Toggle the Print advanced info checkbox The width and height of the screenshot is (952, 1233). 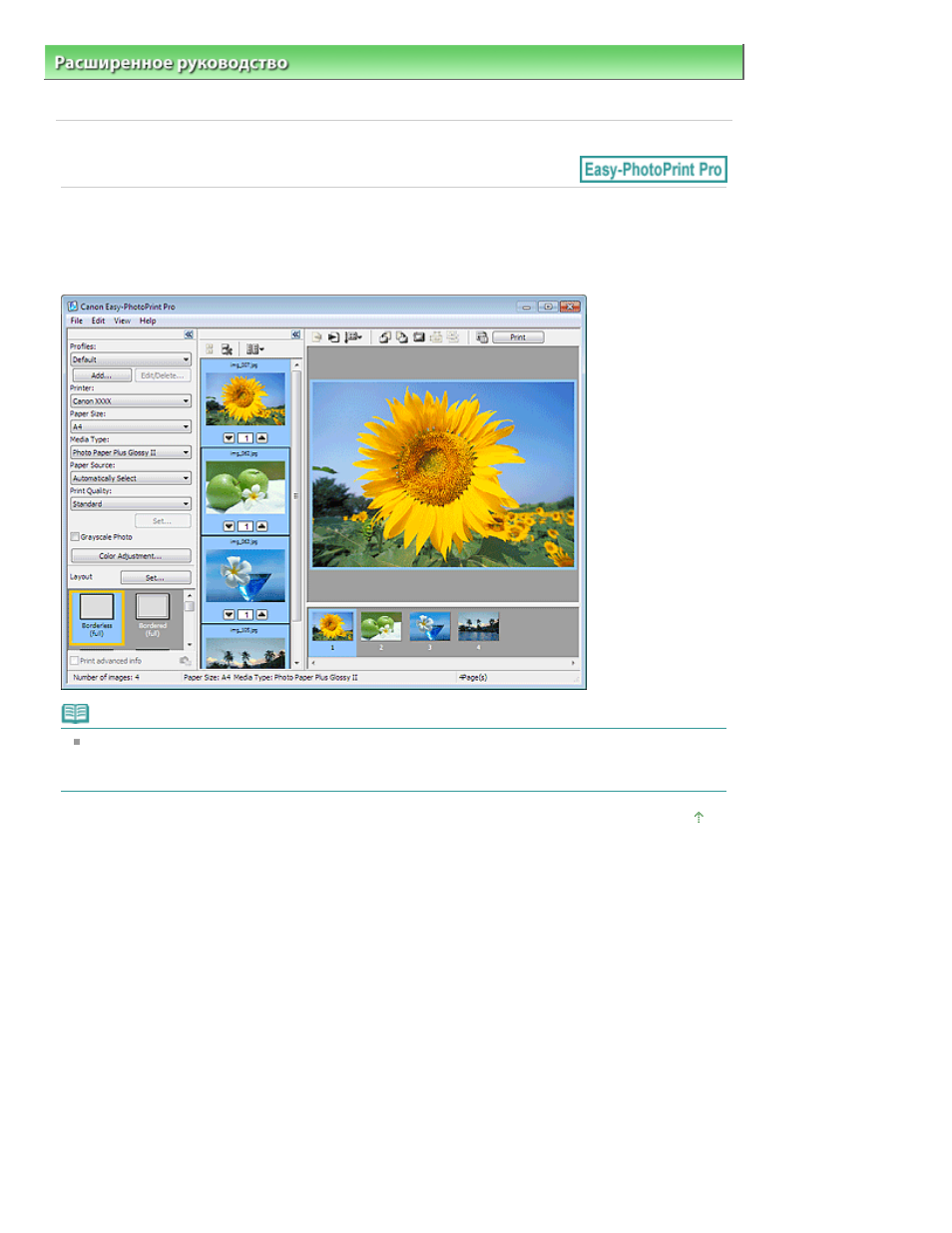point(75,661)
